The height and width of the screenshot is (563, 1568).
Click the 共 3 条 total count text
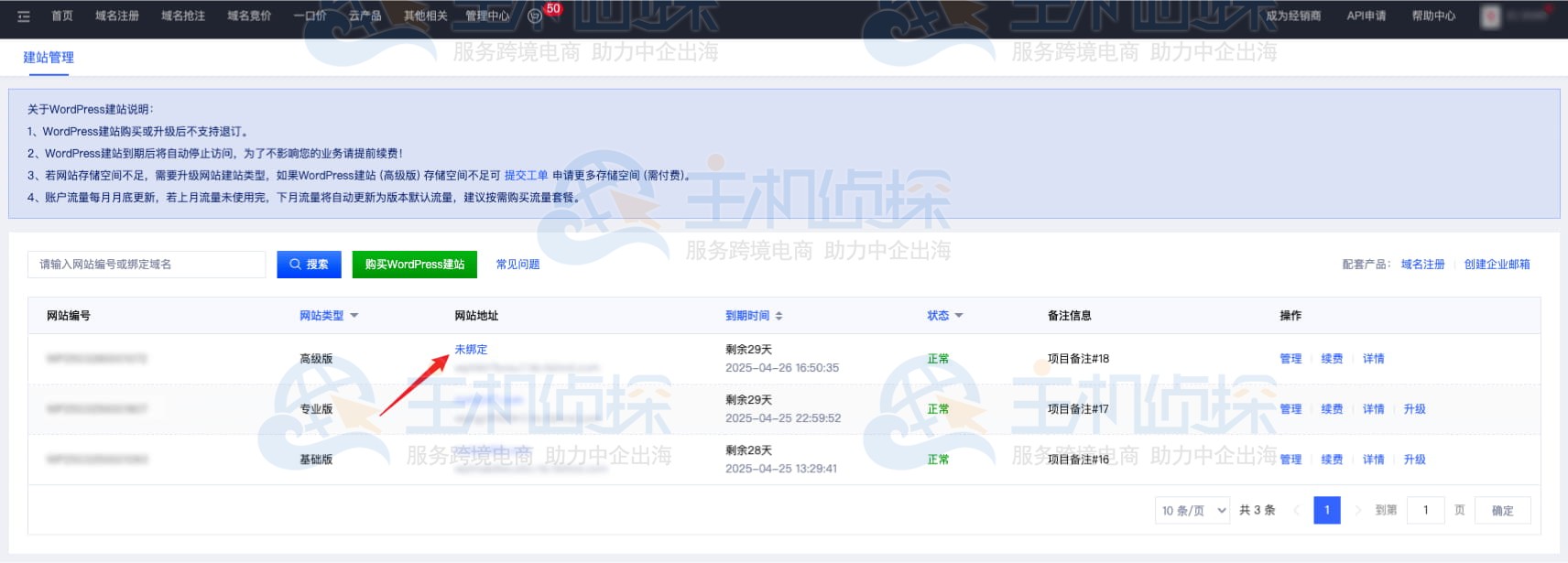[1257, 511]
